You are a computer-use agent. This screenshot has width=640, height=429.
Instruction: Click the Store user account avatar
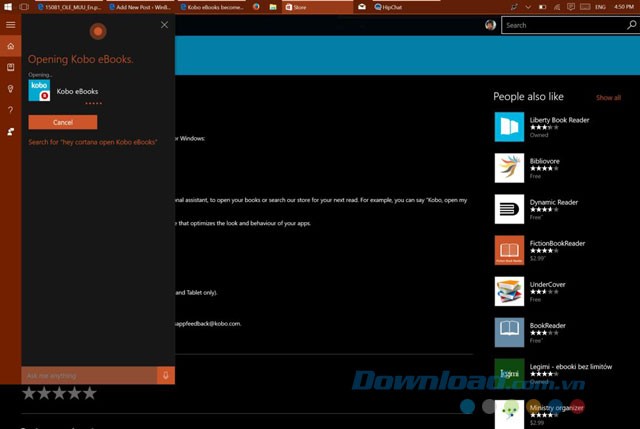coord(490,25)
